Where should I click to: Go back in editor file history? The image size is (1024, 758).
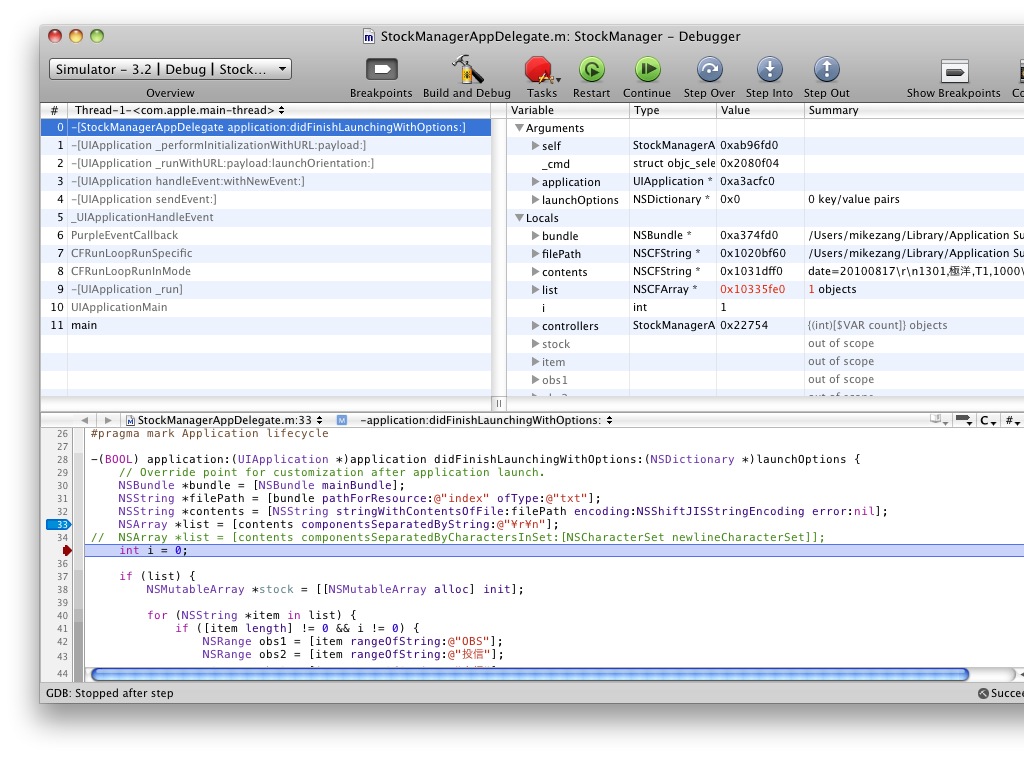pos(84,420)
